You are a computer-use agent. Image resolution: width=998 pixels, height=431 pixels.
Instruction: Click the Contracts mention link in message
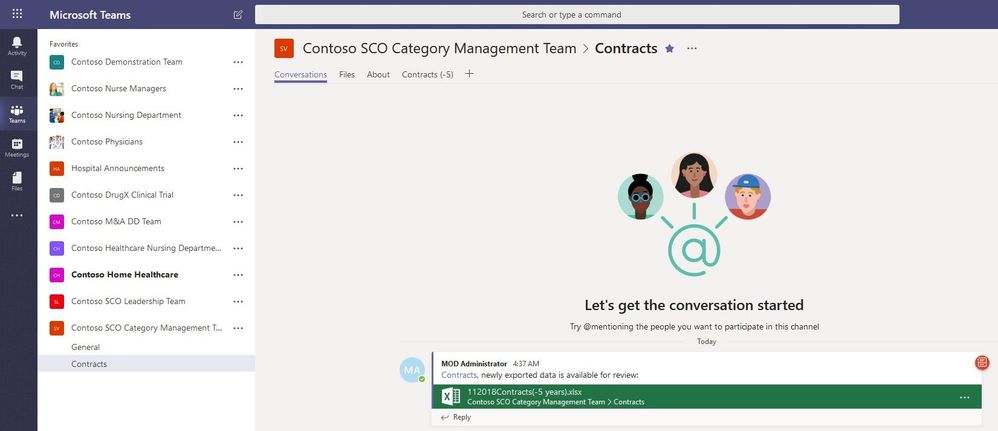point(458,375)
